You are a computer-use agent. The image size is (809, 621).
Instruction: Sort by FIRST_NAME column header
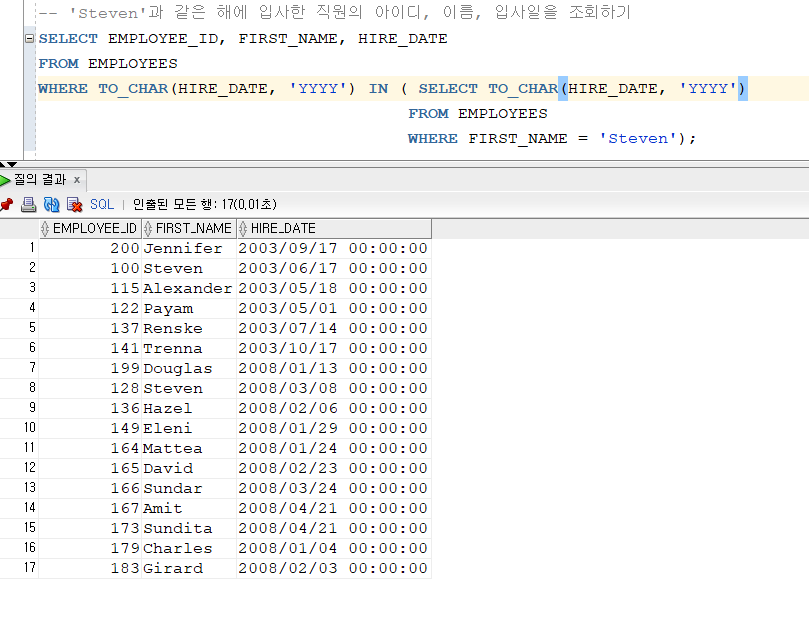(x=189, y=228)
